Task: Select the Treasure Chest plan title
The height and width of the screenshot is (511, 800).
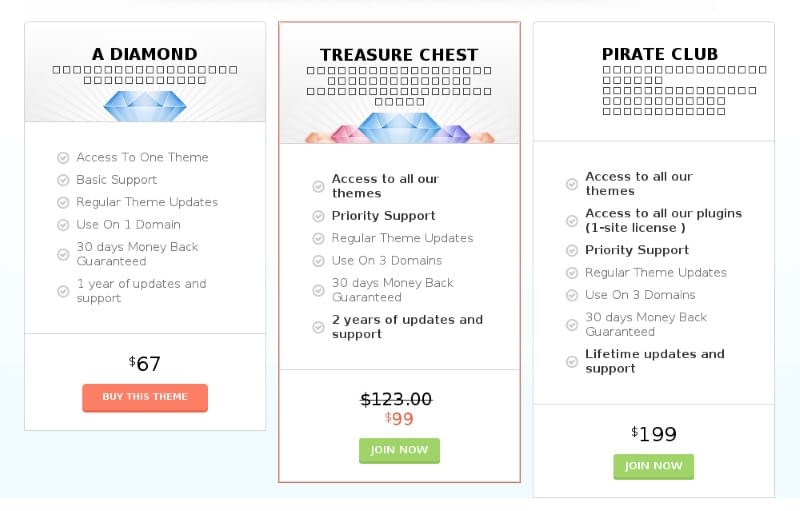Action: pyautogui.click(x=399, y=55)
